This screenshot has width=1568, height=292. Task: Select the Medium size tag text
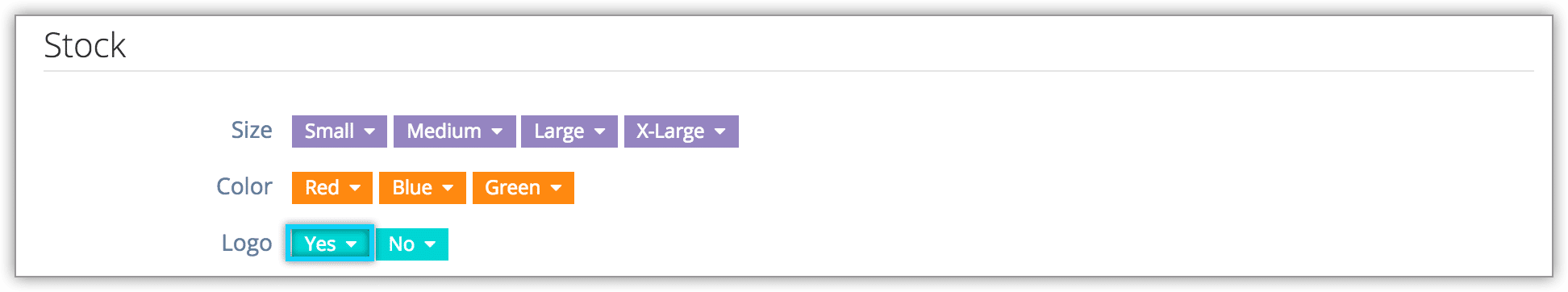coord(444,131)
